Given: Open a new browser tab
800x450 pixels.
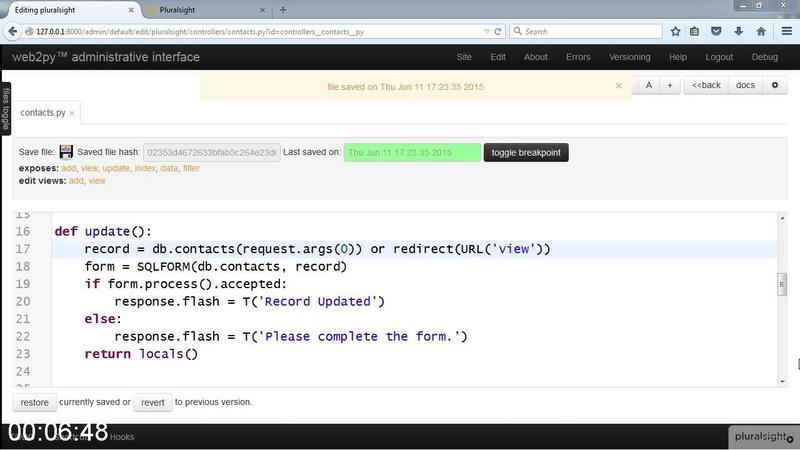Looking at the screenshot, I should click(283, 10).
